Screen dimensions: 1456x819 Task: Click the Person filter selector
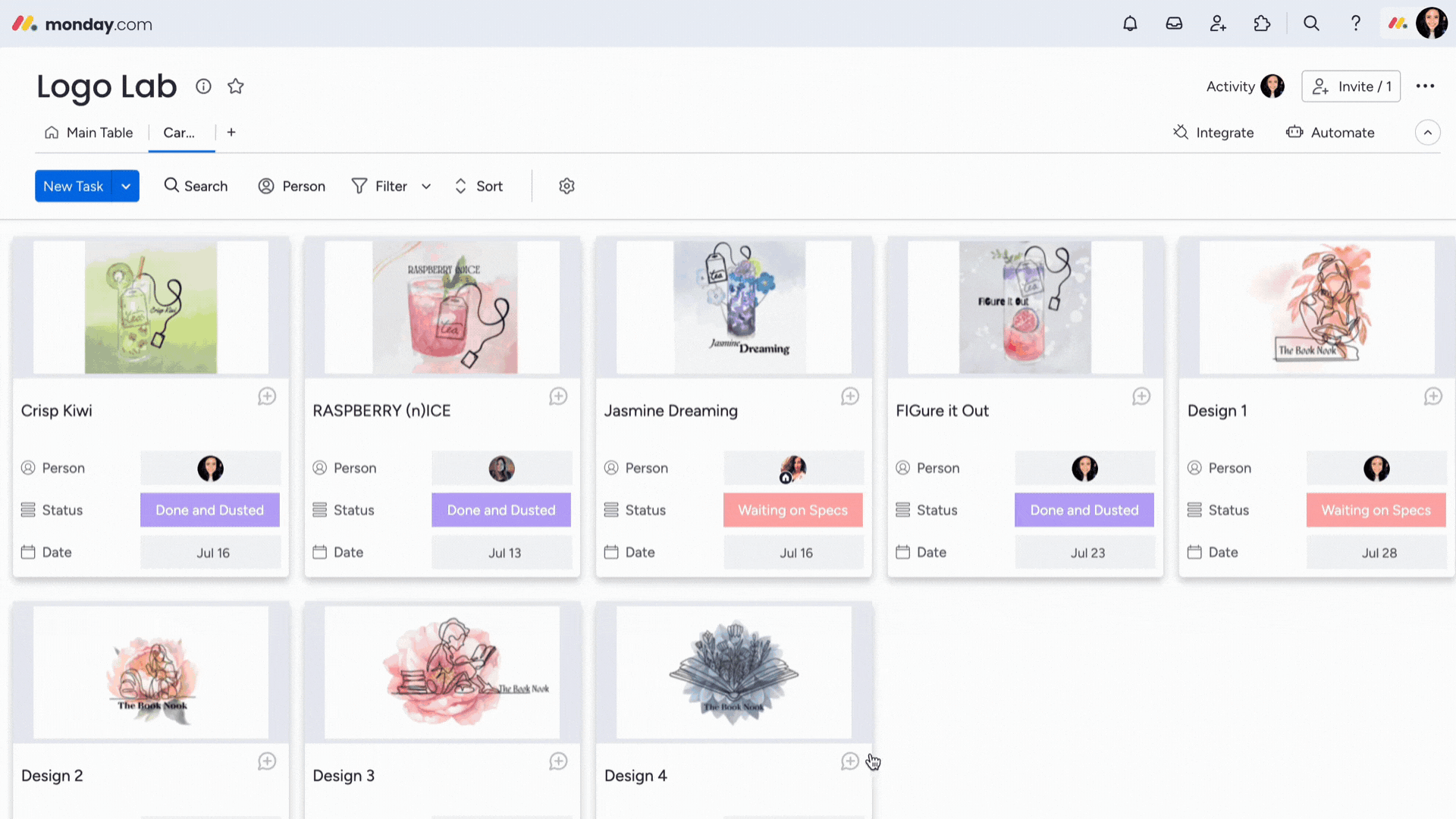[x=291, y=185]
